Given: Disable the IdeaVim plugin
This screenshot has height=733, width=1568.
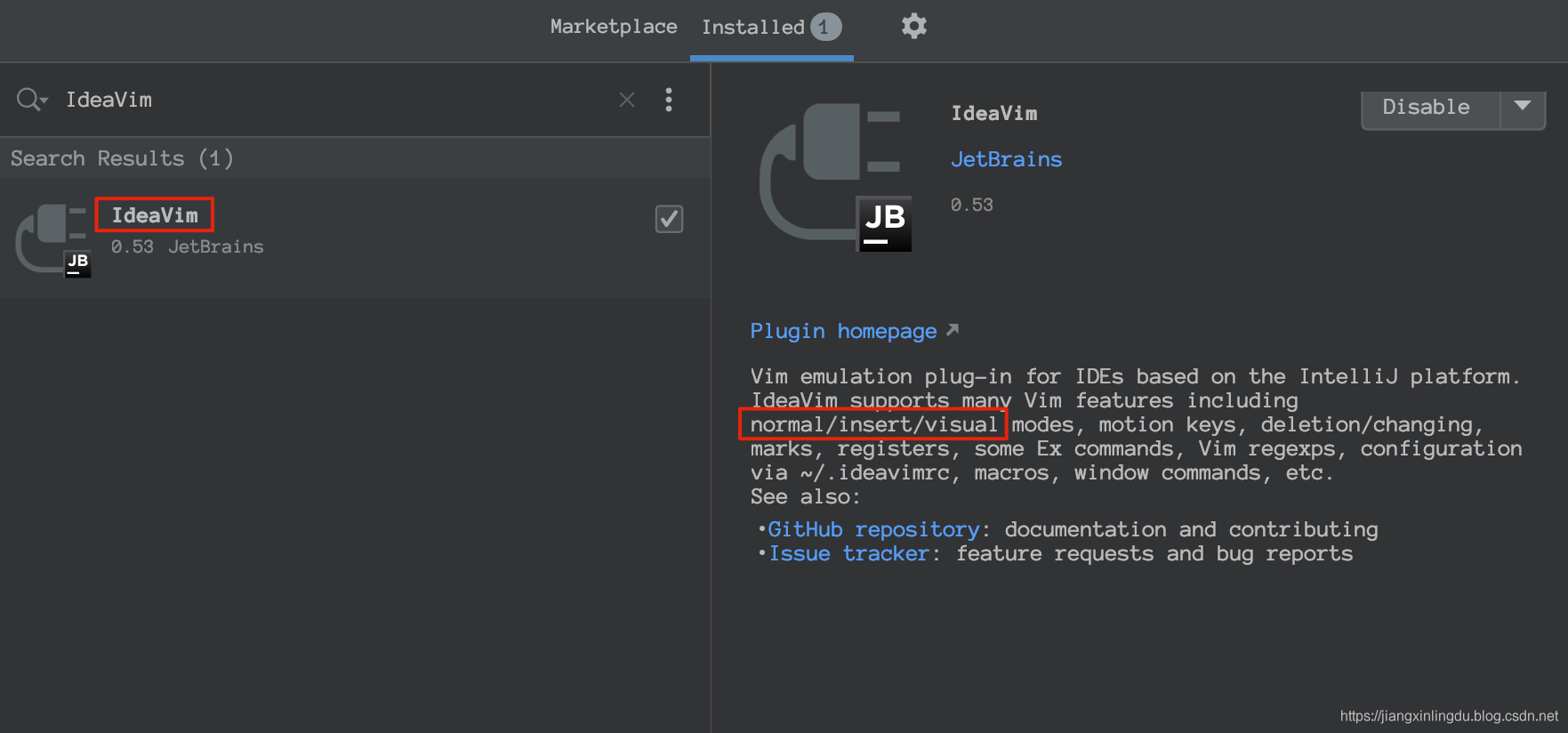Looking at the screenshot, I should click(1430, 109).
